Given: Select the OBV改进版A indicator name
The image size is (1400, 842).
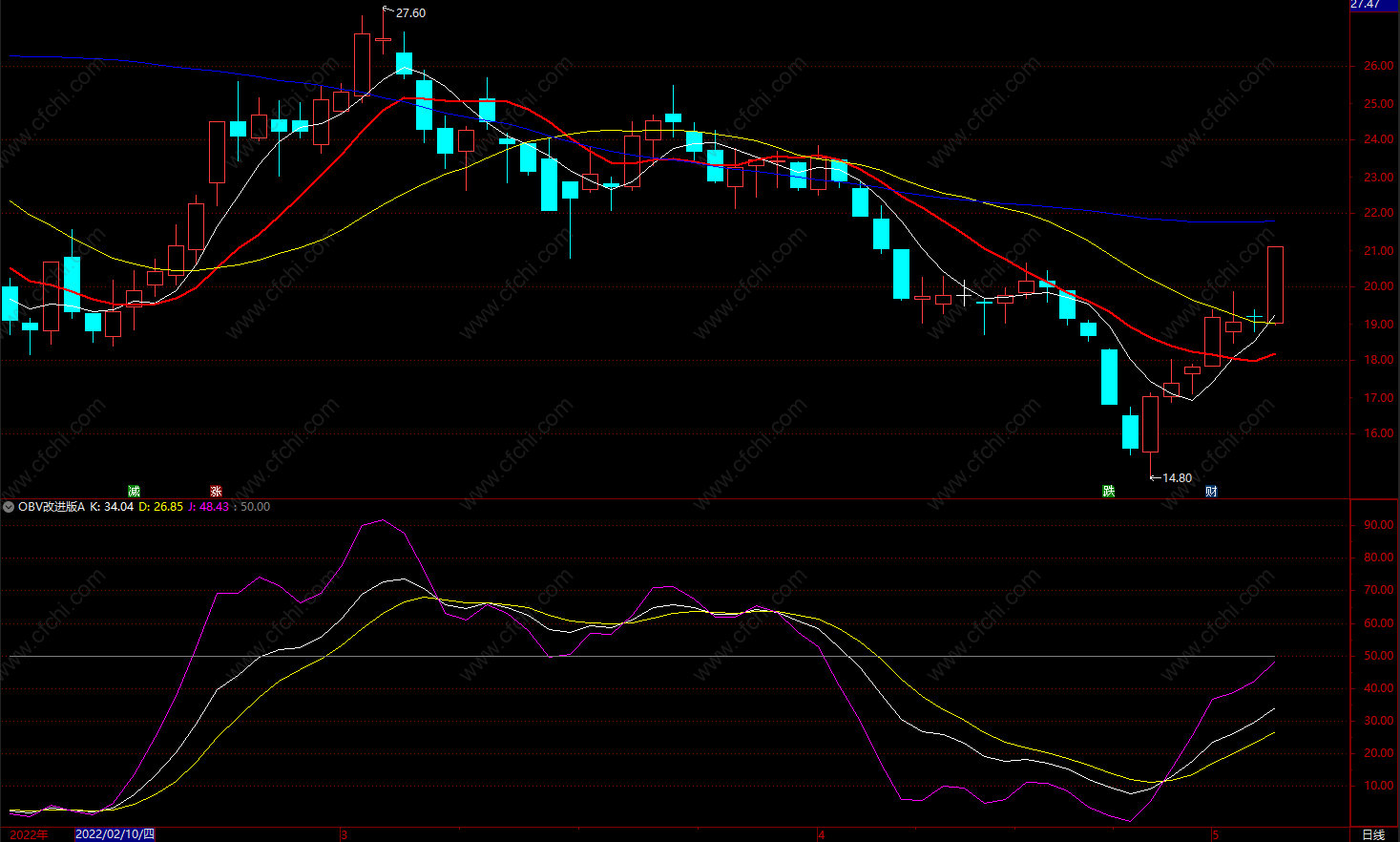Looking at the screenshot, I should click(52, 507).
